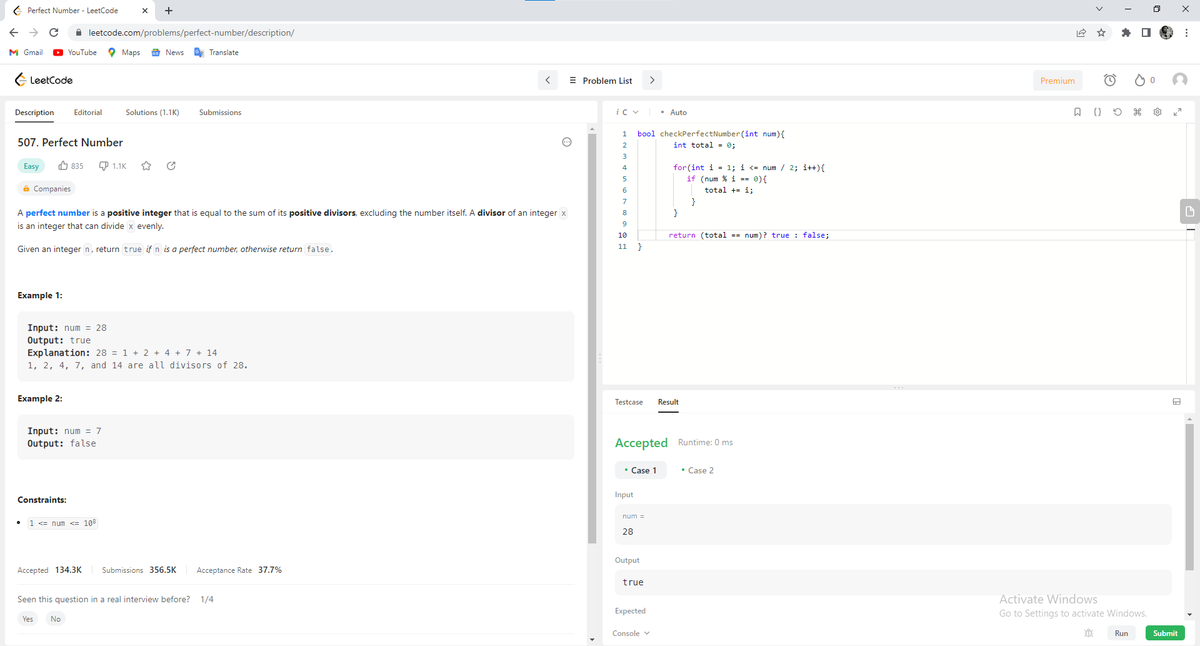Open the feedback ellipsis icon beside title
The height and width of the screenshot is (646, 1200).
pos(565,142)
